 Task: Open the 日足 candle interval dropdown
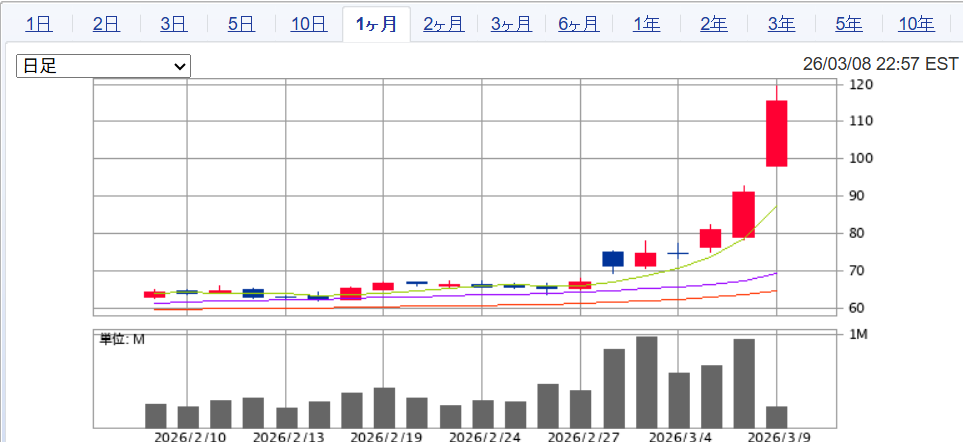pos(103,66)
